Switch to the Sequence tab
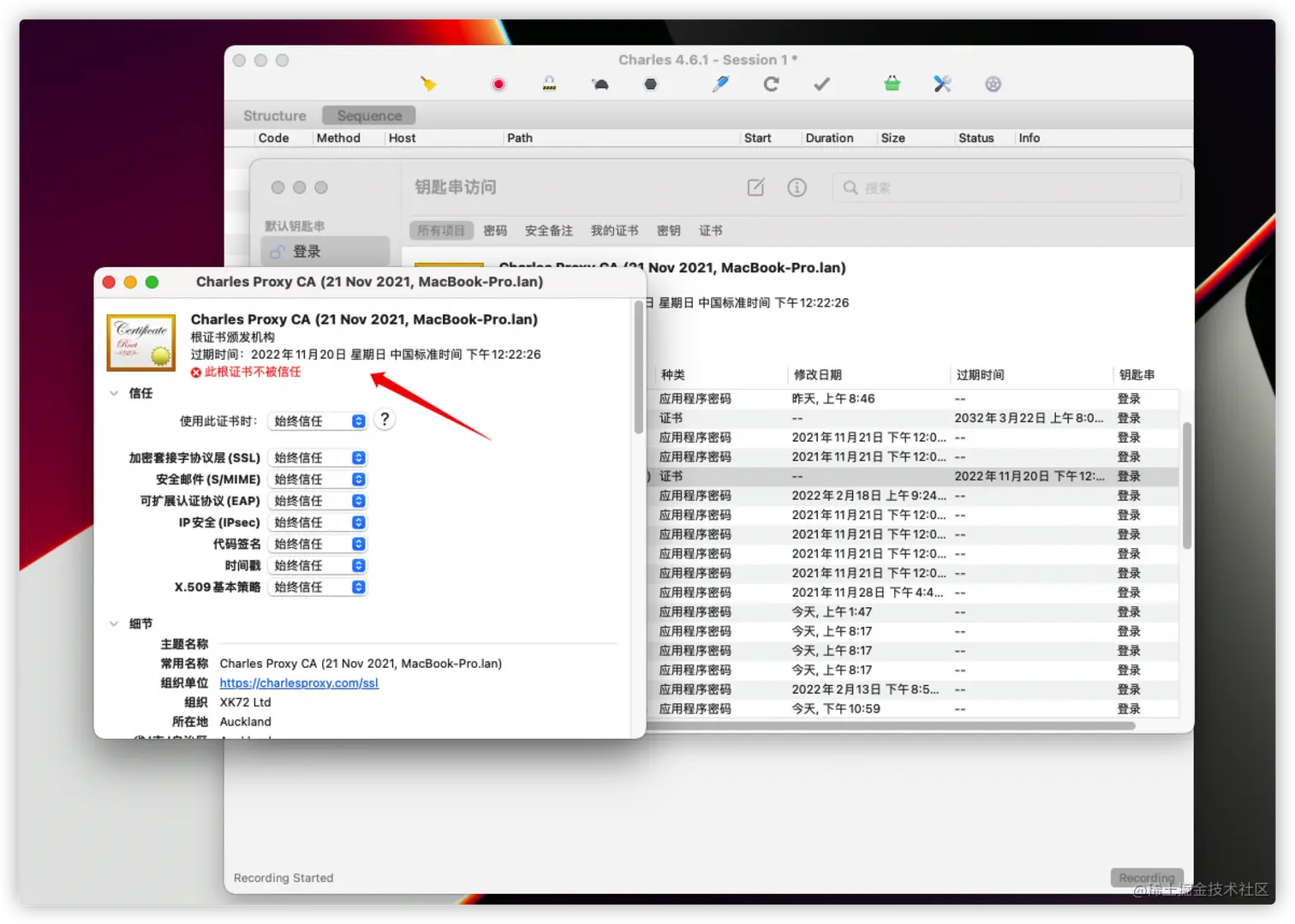1295x924 pixels. [369, 116]
